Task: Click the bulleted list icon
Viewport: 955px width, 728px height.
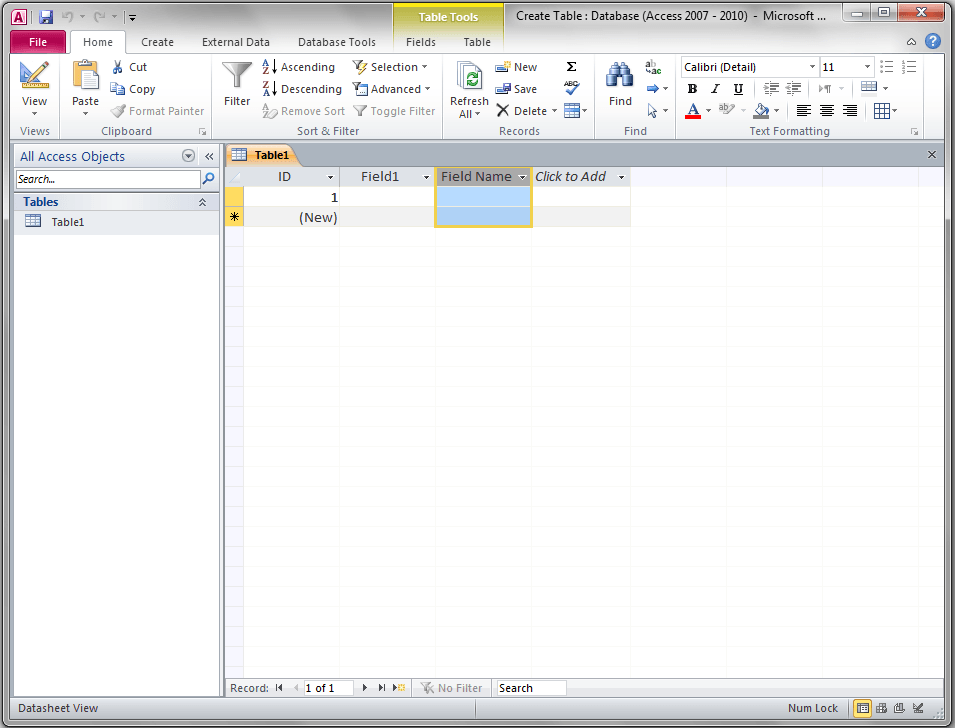Action: point(887,66)
